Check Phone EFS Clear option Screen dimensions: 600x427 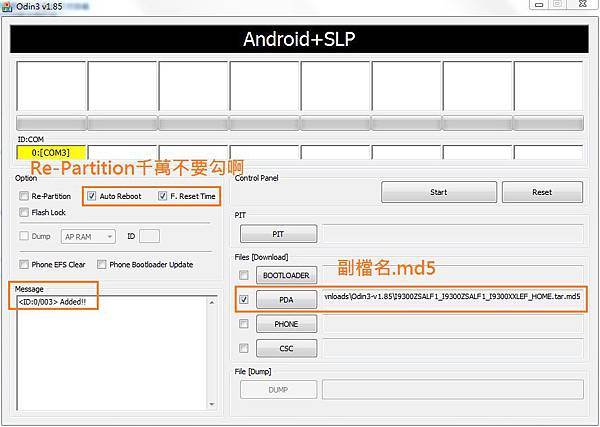[24, 264]
